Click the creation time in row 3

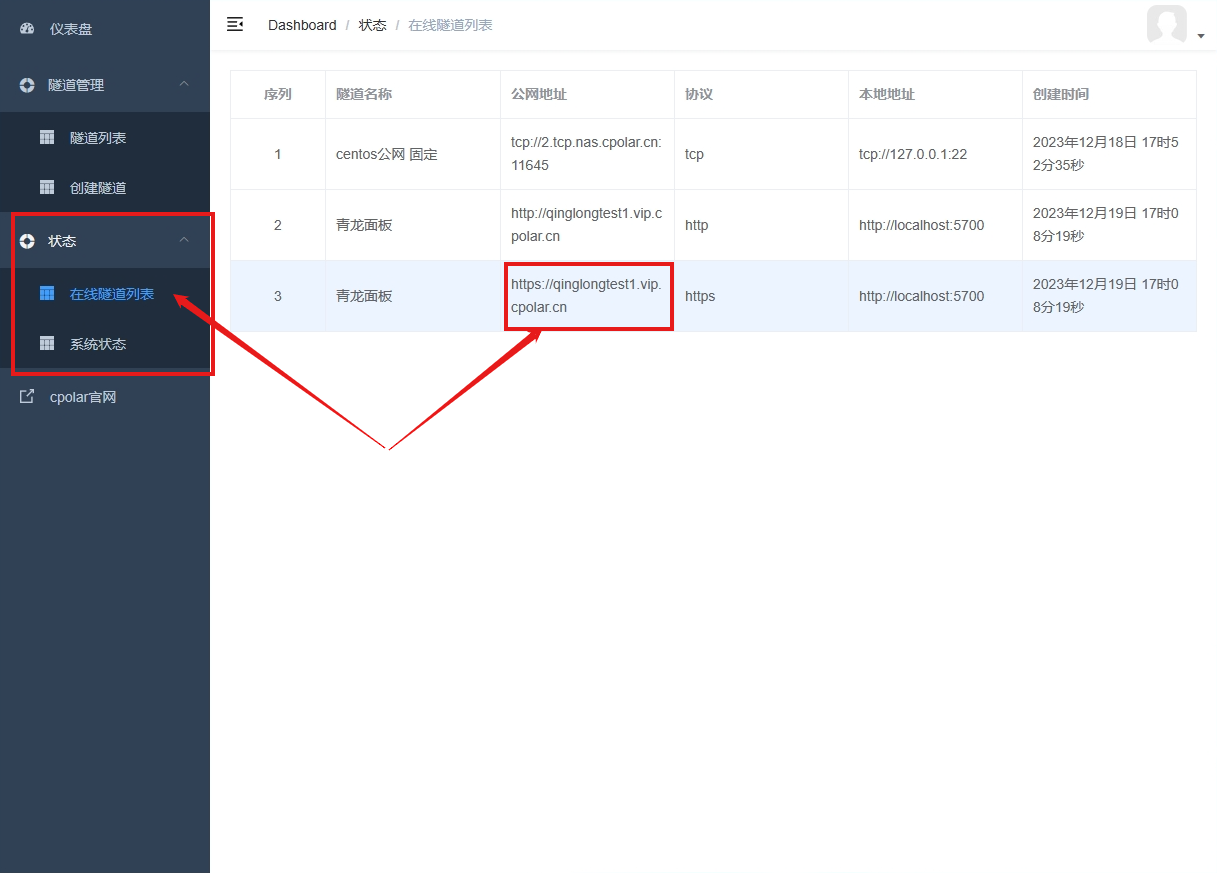[1106, 296]
